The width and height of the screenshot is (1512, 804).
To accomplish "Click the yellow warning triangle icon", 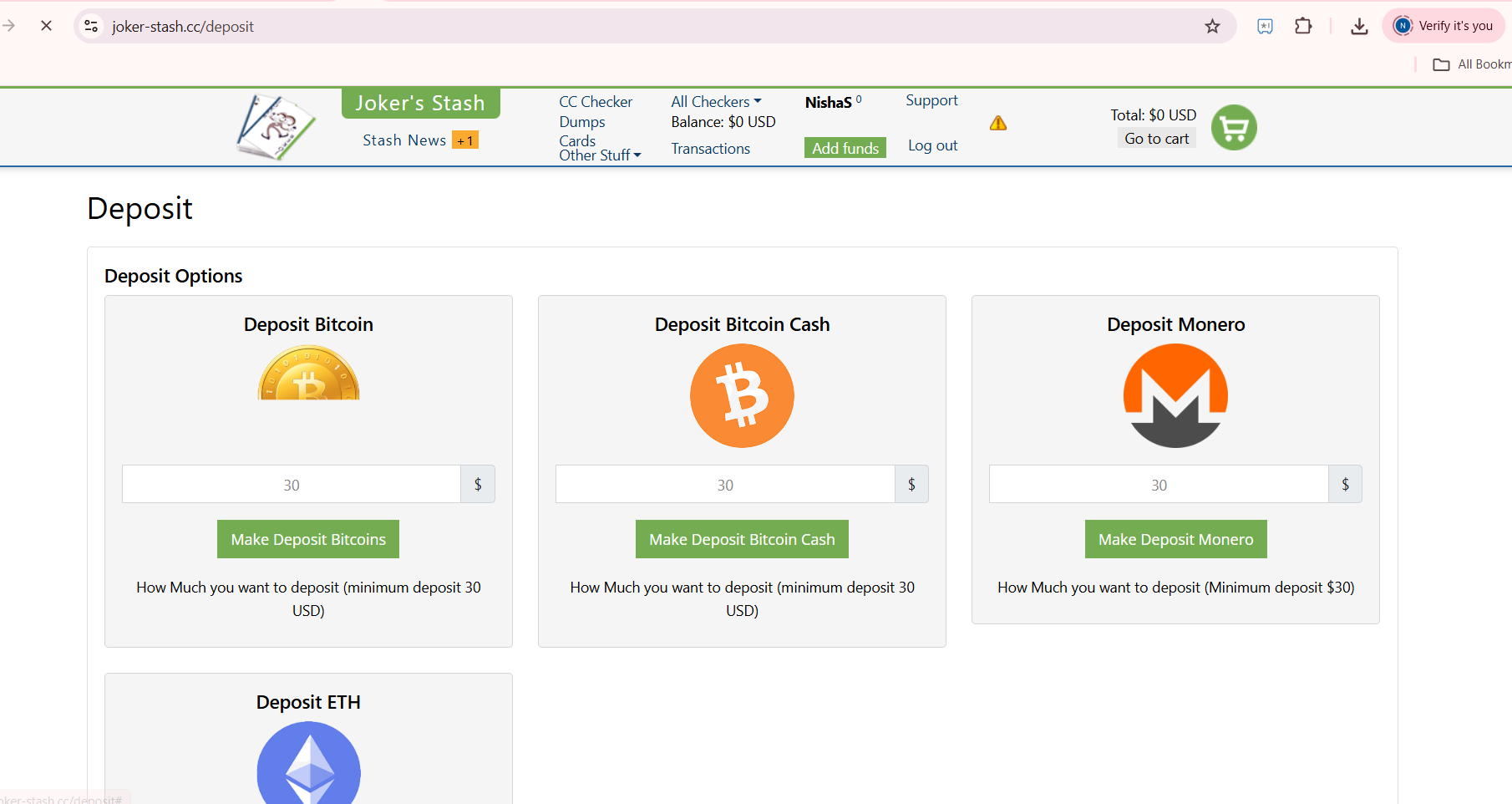I will 998,124.
